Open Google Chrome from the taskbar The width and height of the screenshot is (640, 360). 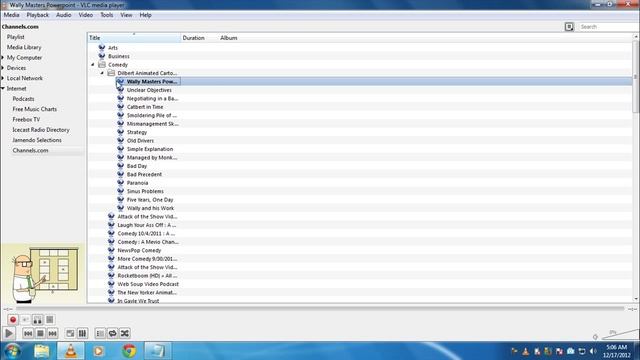click(x=129, y=351)
